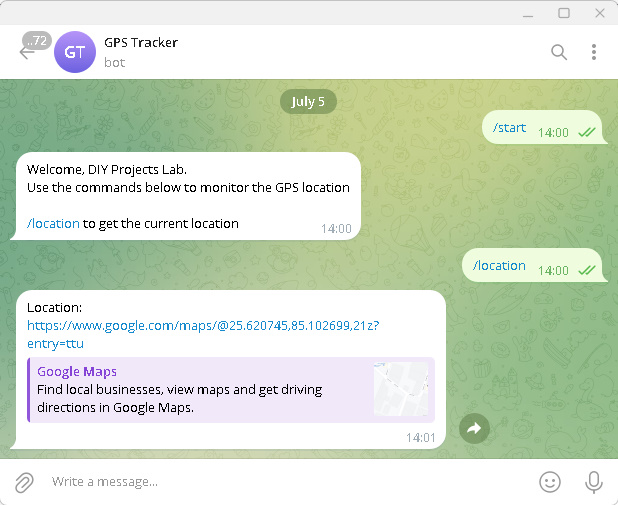The image size is (618, 505).
Task: Attach a file with the paperclip icon
Action: [24, 482]
